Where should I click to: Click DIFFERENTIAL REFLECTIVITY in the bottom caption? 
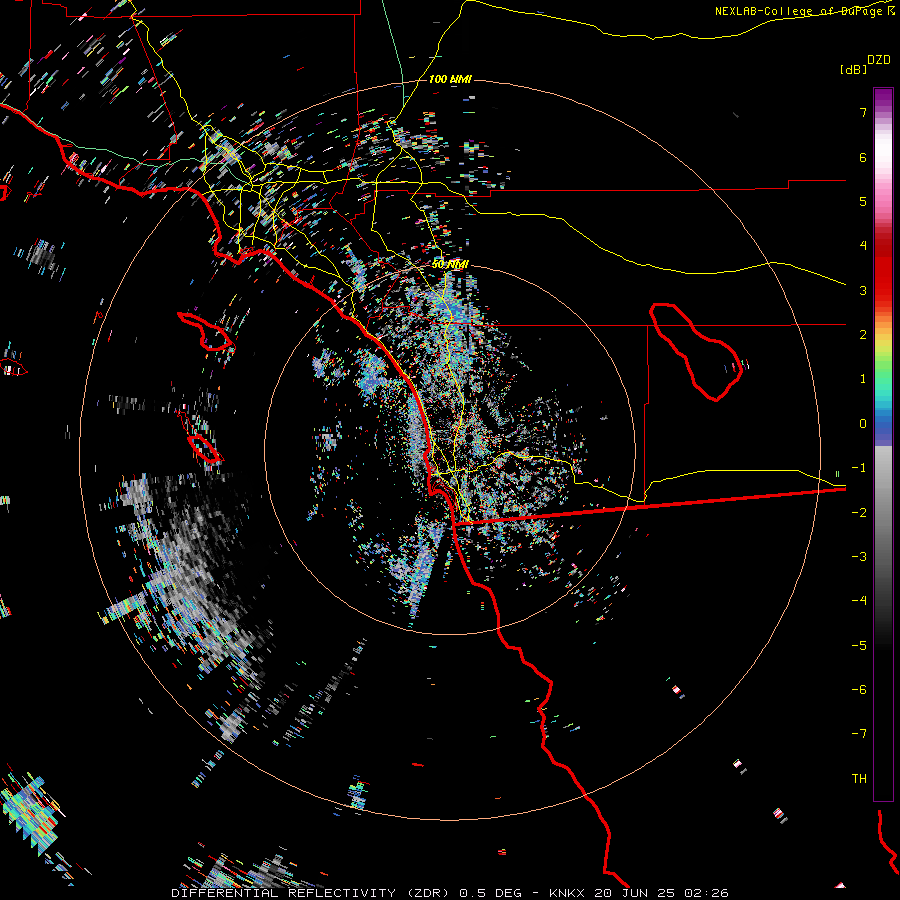tap(284, 893)
